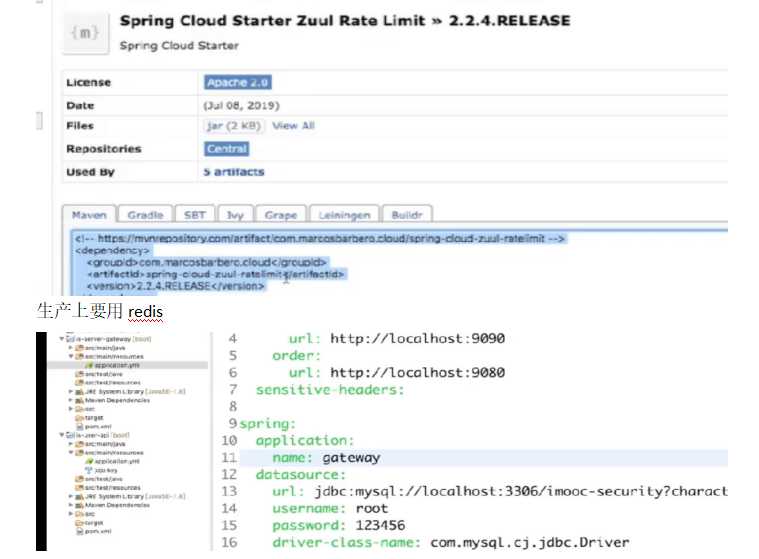The image size is (759, 559).
Task: Click target folder icon in is-server-gateway
Action: pyautogui.click(x=79, y=418)
